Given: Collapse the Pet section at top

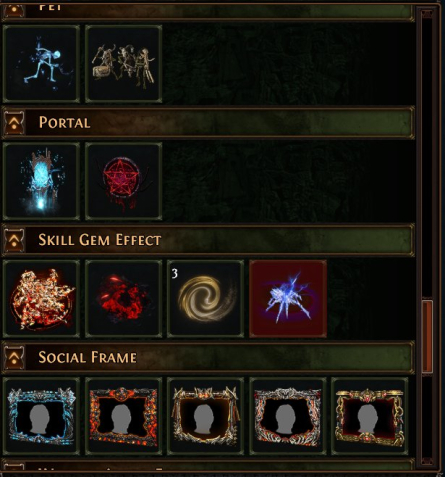Looking at the screenshot, I should click(x=14, y=10).
